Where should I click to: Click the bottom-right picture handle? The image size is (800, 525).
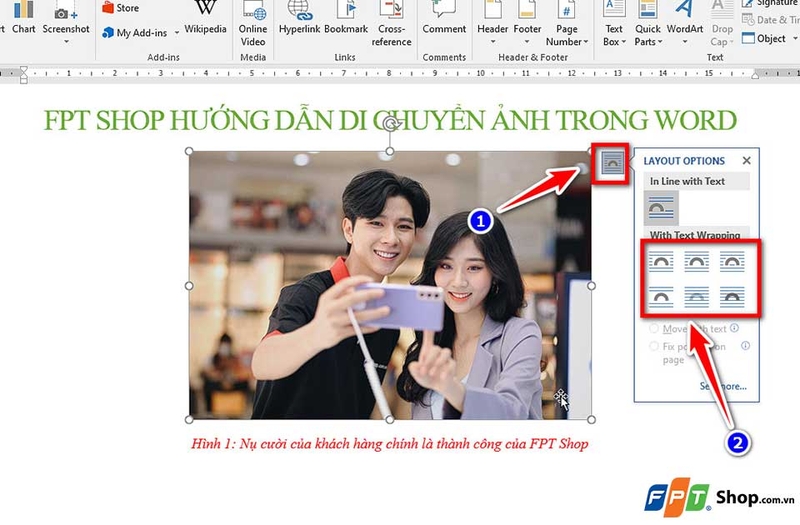coord(591,419)
